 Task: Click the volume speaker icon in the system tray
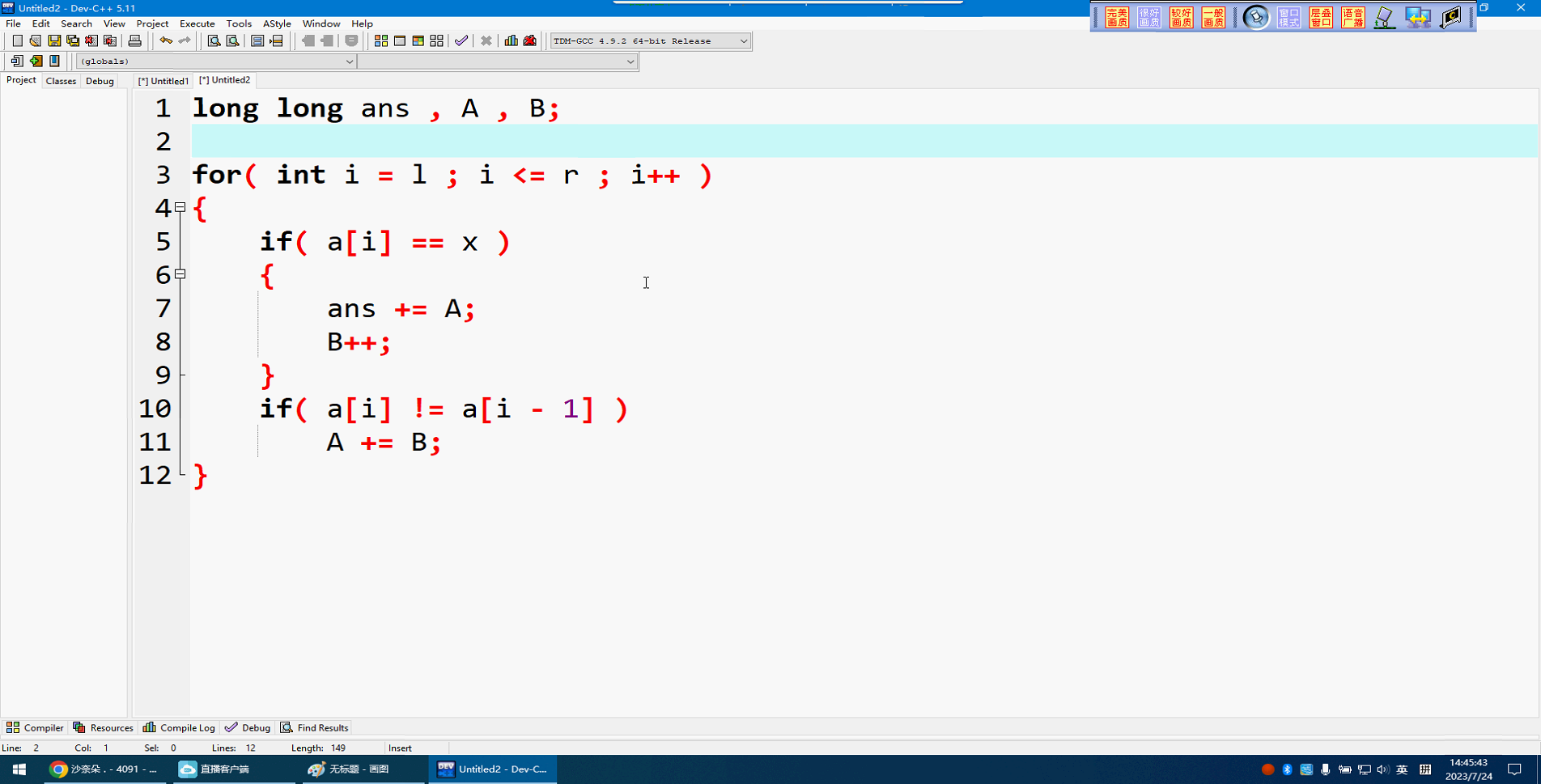coord(1383,769)
